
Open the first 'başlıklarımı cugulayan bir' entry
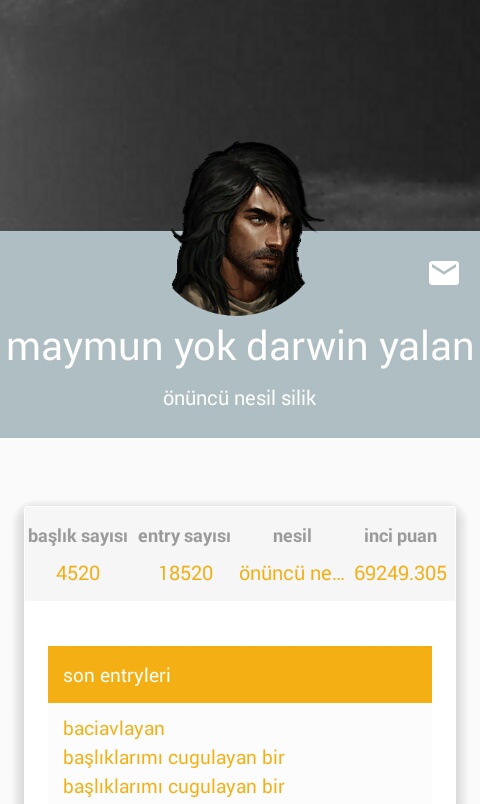pos(174,758)
